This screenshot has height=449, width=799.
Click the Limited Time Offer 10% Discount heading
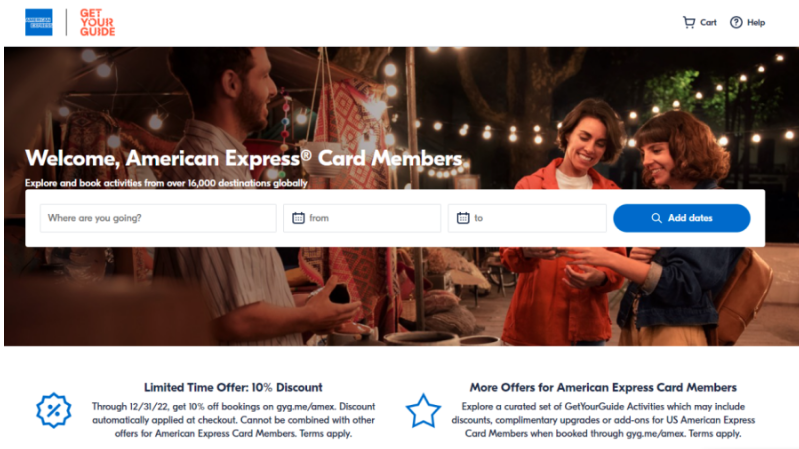(233, 387)
